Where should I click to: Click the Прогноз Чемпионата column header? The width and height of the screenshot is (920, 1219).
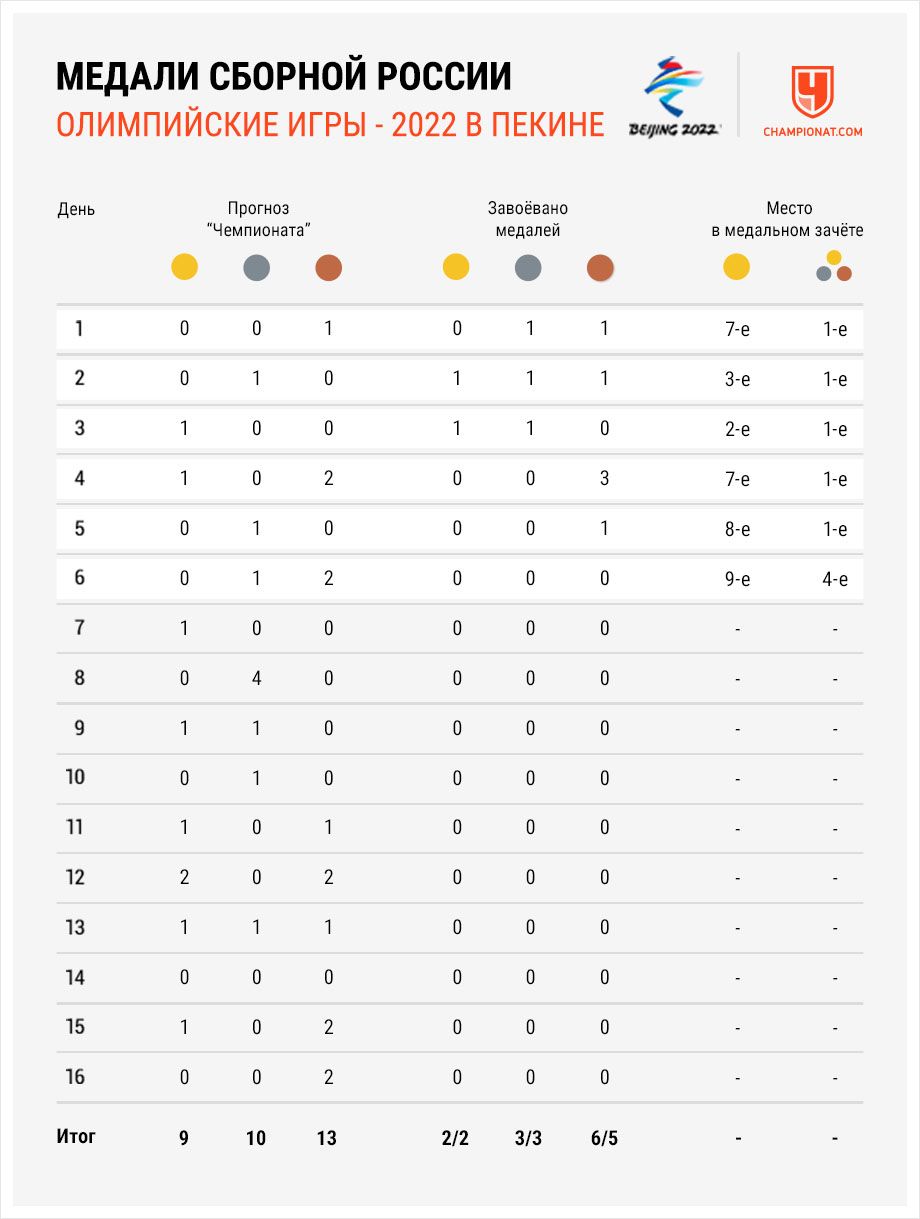[258, 220]
